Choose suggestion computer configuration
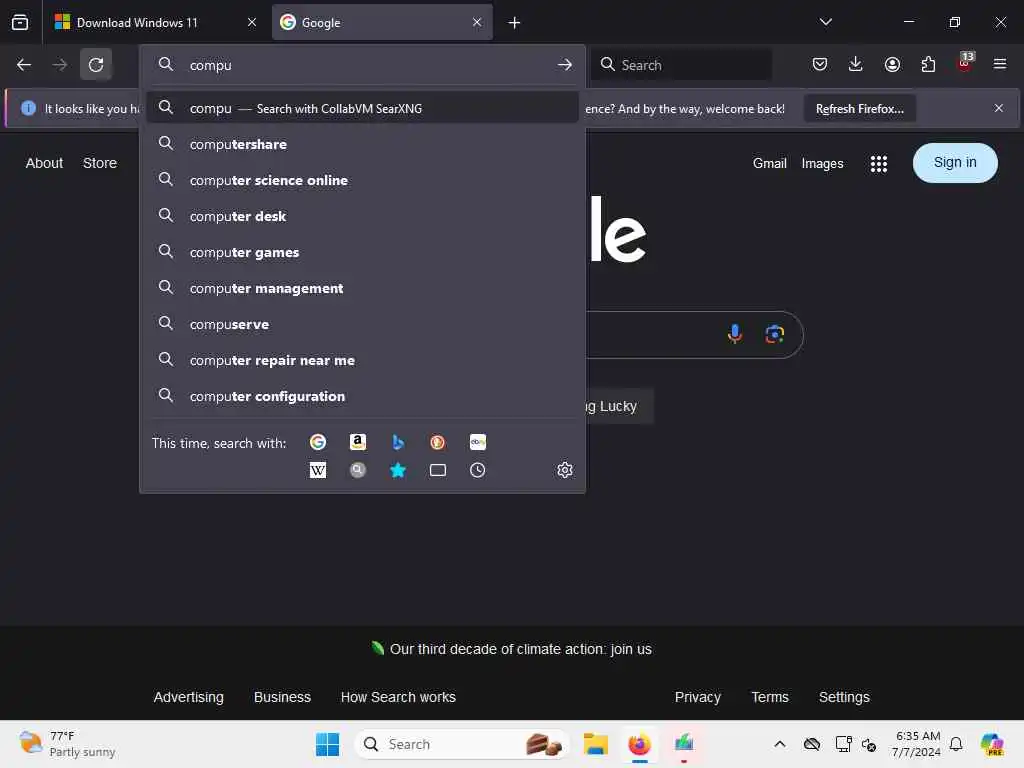1024x768 pixels. 362,396
